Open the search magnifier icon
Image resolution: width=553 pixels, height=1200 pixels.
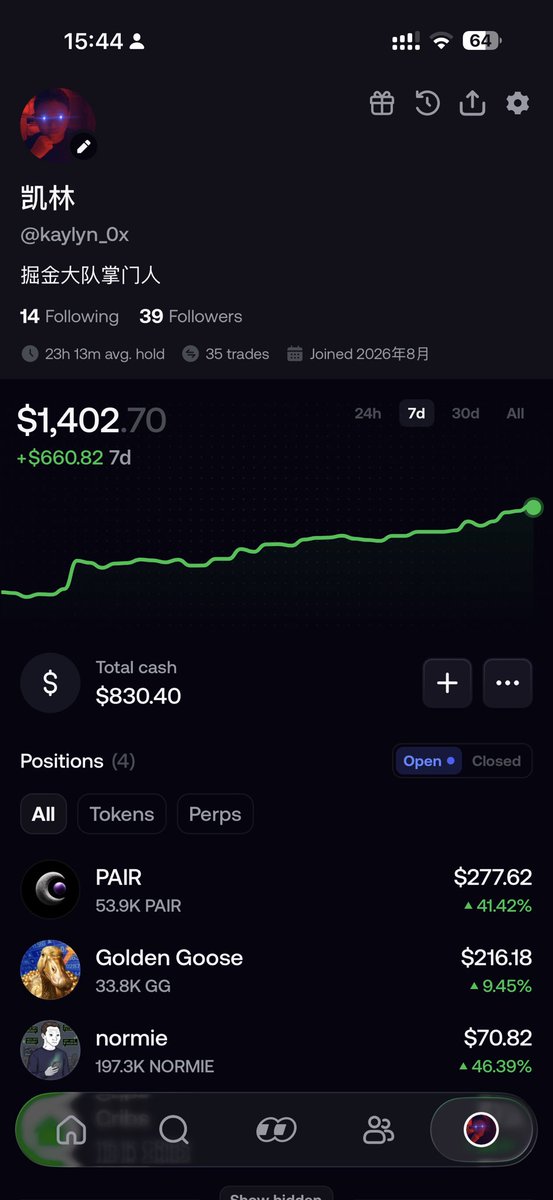pos(174,1130)
